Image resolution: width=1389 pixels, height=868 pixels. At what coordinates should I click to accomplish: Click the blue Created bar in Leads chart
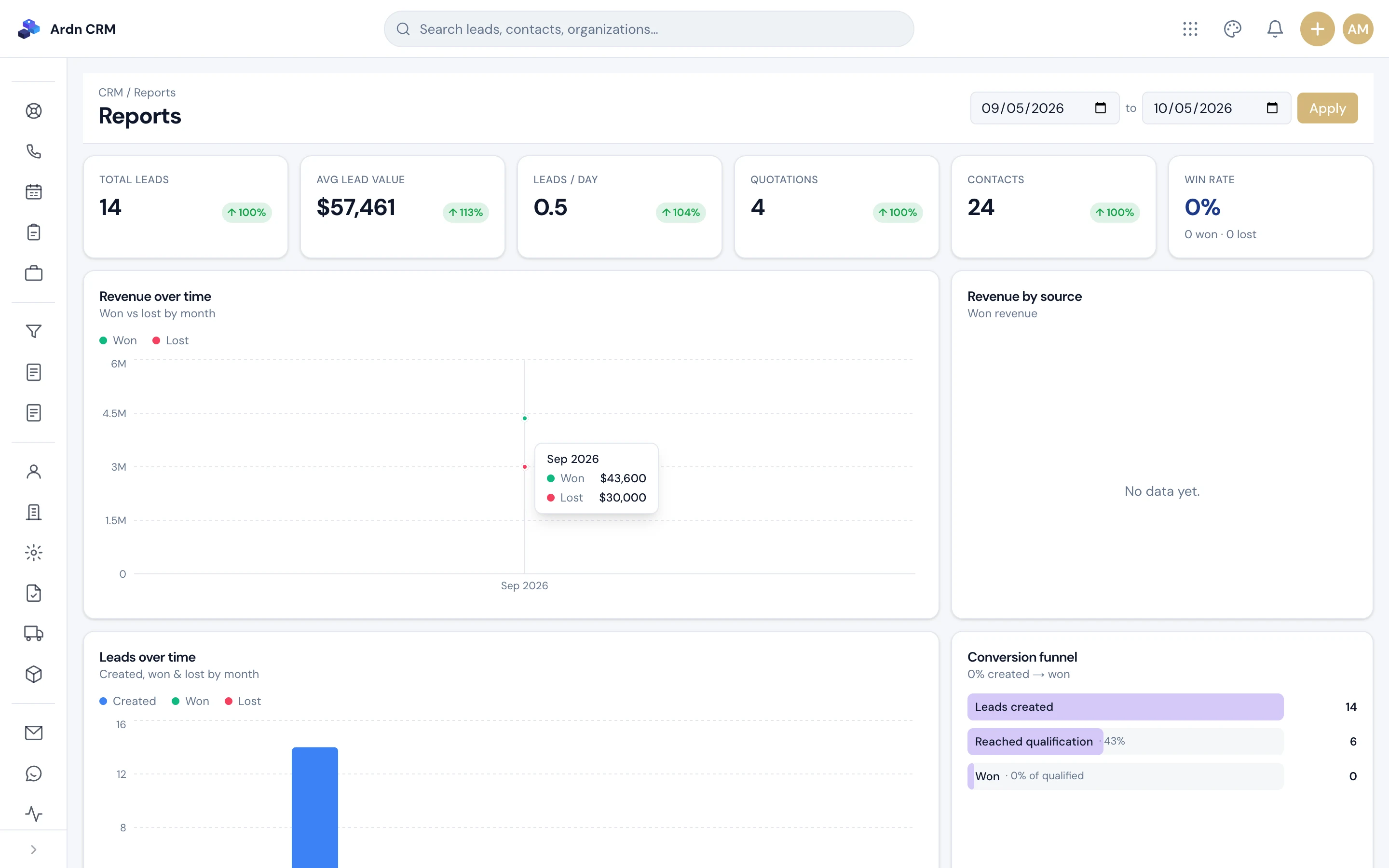[x=314, y=807]
